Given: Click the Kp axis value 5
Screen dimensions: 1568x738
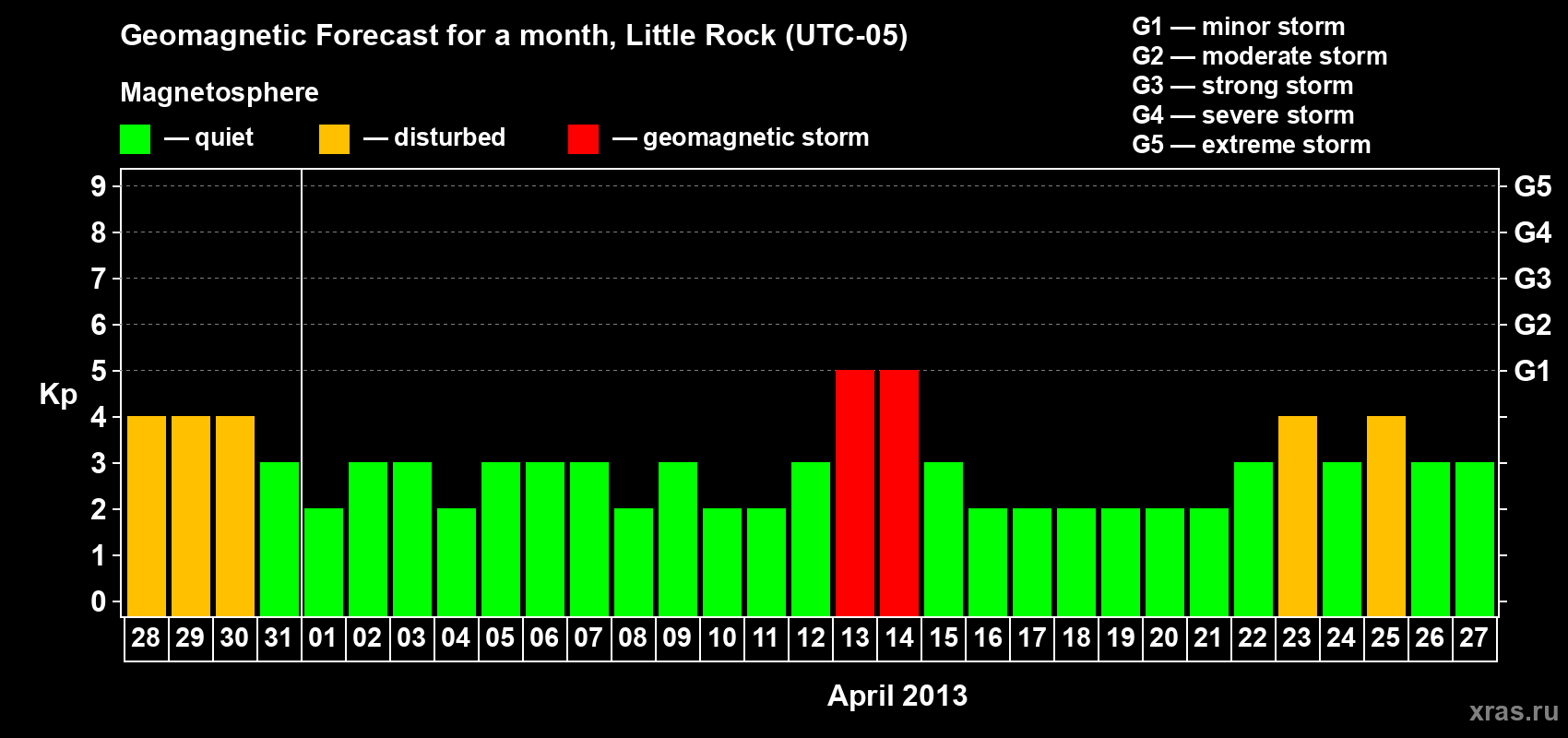Looking at the screenshot, I should tap(99, 371).
